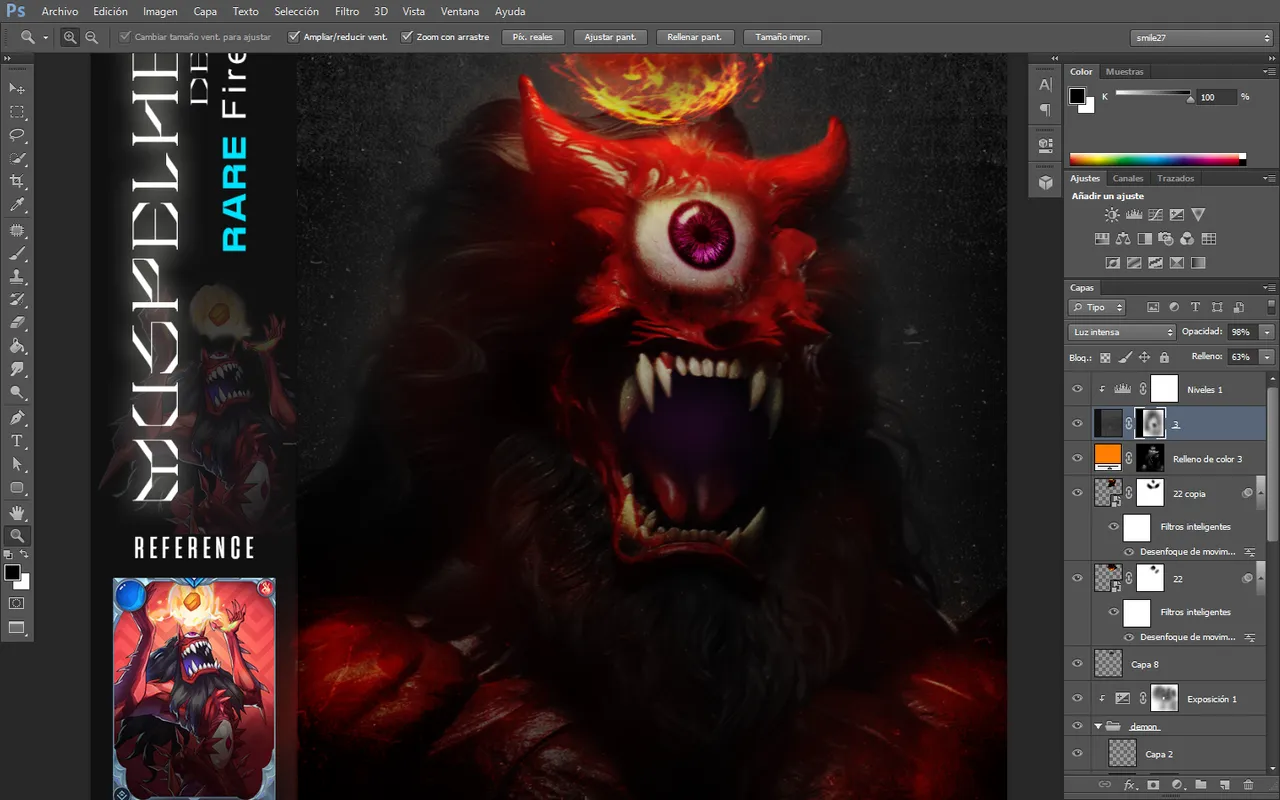
Task: Select the Hand tool
Action: click(17, 513)
